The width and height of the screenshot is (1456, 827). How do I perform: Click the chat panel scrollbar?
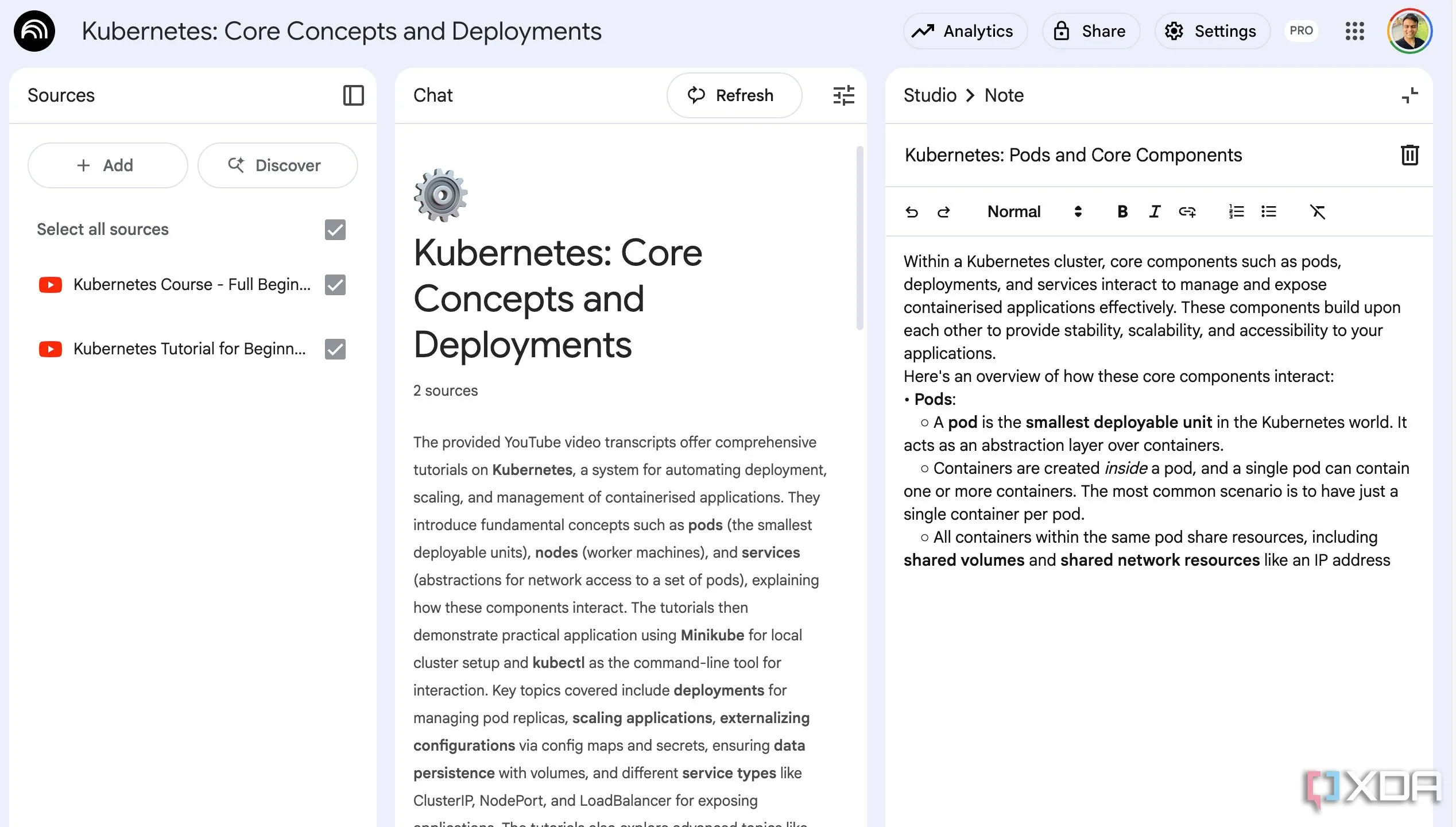859,238
